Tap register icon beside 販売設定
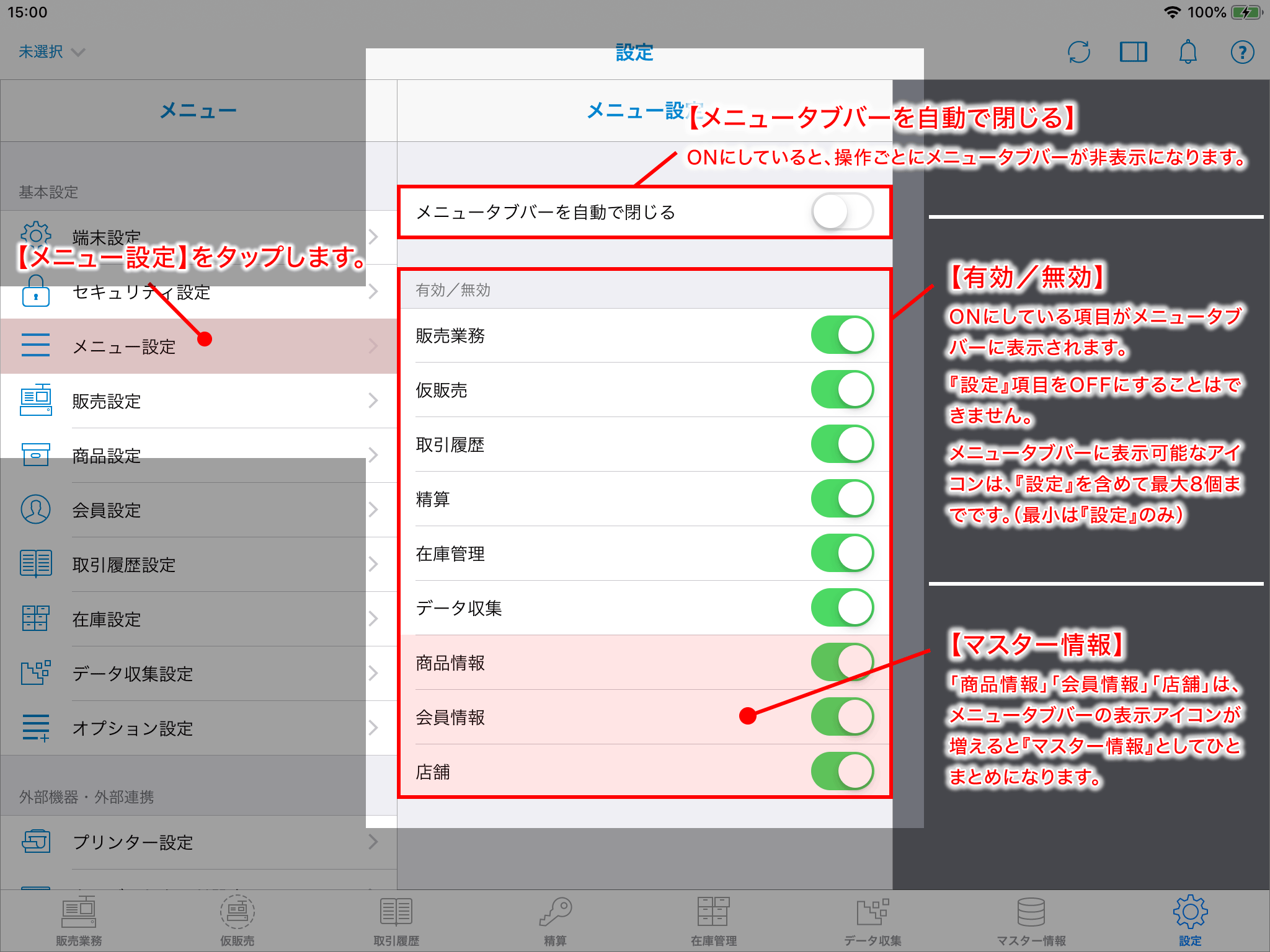The height and width of the screenshot is (952, 1270). pos(36,400)
